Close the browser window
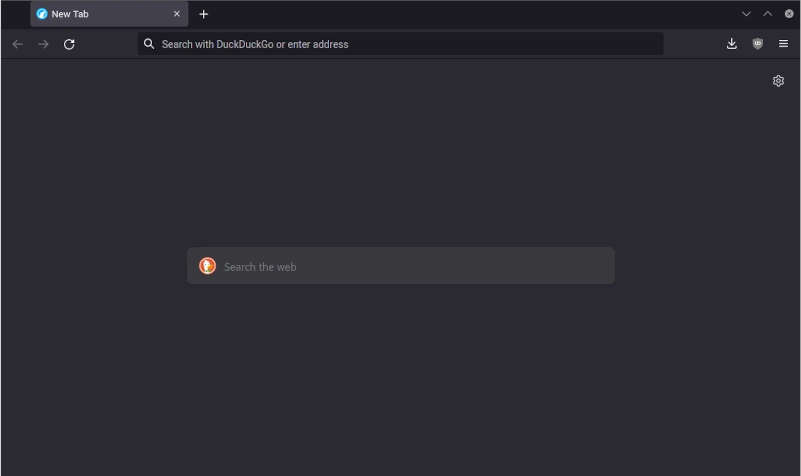Image resolution: width=801 pixels, height=476 pixels. pos(789,14)
